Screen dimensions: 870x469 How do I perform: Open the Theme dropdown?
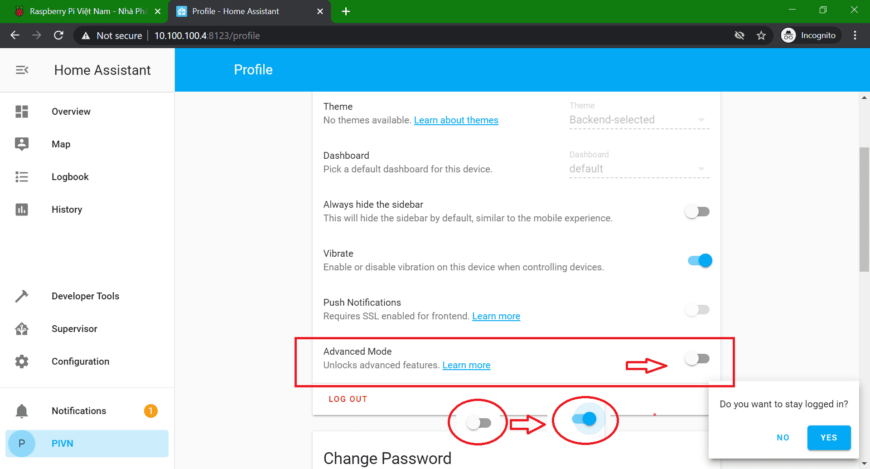pos(638,120)
